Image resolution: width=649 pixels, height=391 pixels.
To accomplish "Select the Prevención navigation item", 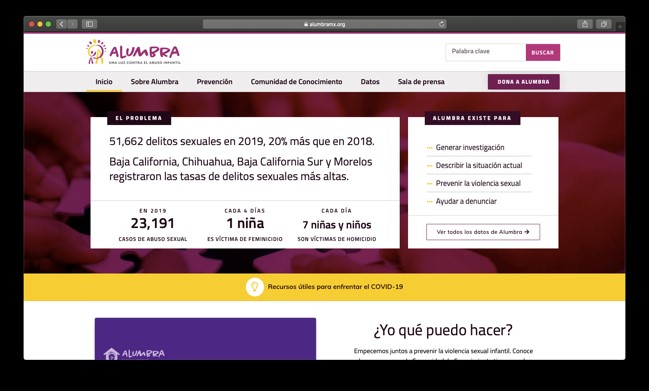I will click(x=214, y=82).
